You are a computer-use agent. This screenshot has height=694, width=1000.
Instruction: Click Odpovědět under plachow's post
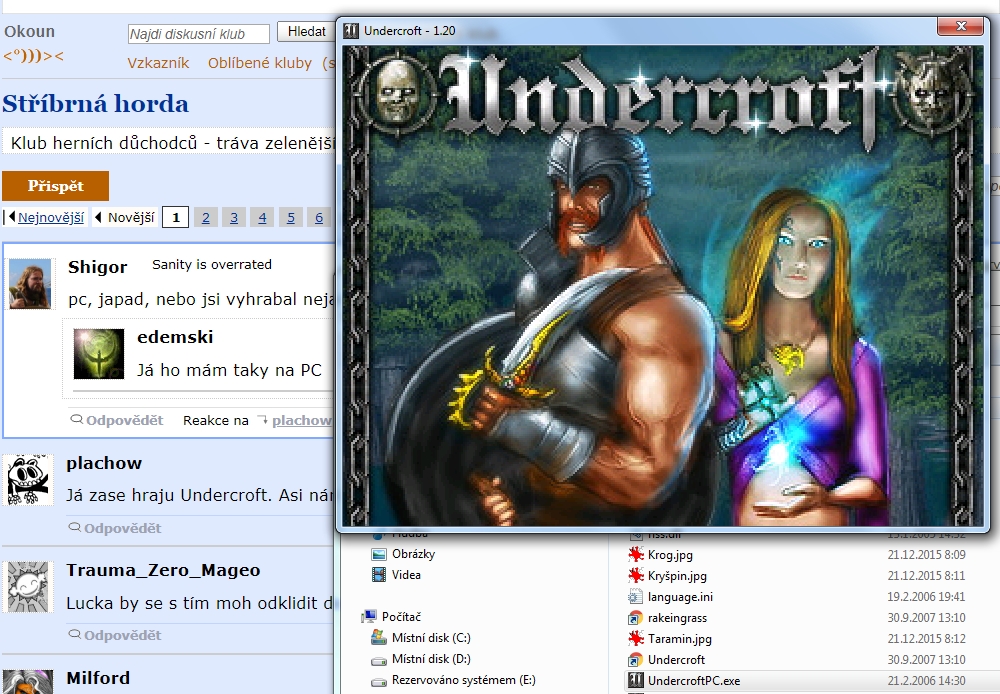point(122,528)
